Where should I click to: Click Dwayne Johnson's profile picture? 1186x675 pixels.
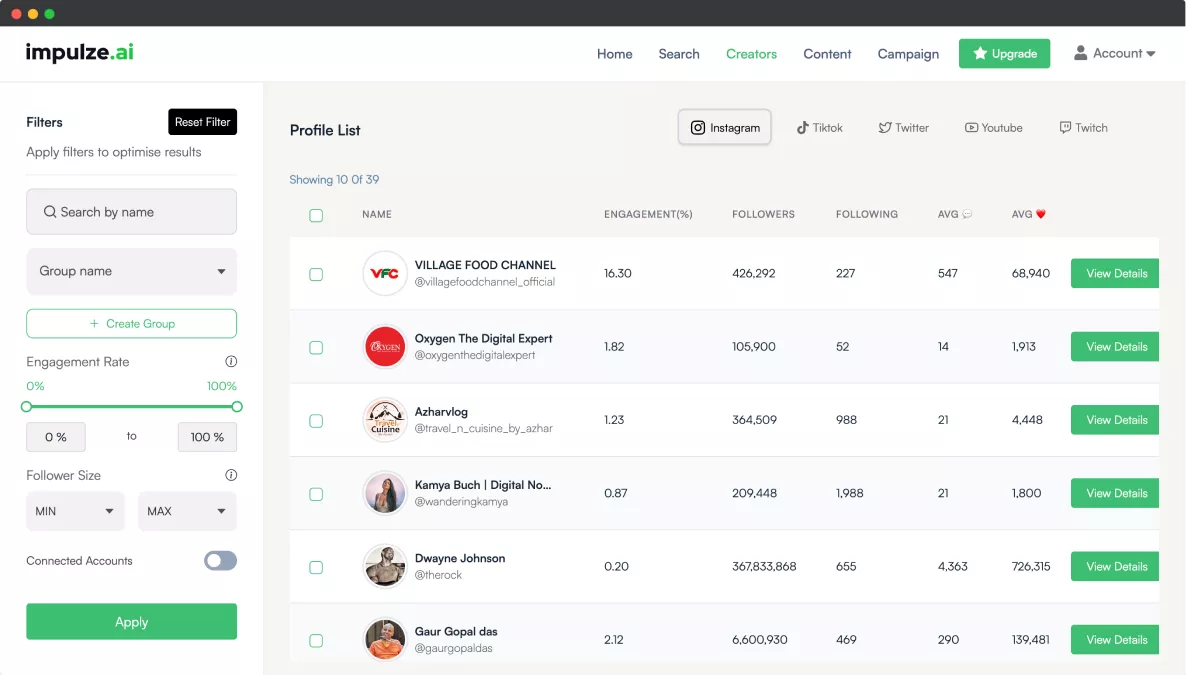coord(385,567)
